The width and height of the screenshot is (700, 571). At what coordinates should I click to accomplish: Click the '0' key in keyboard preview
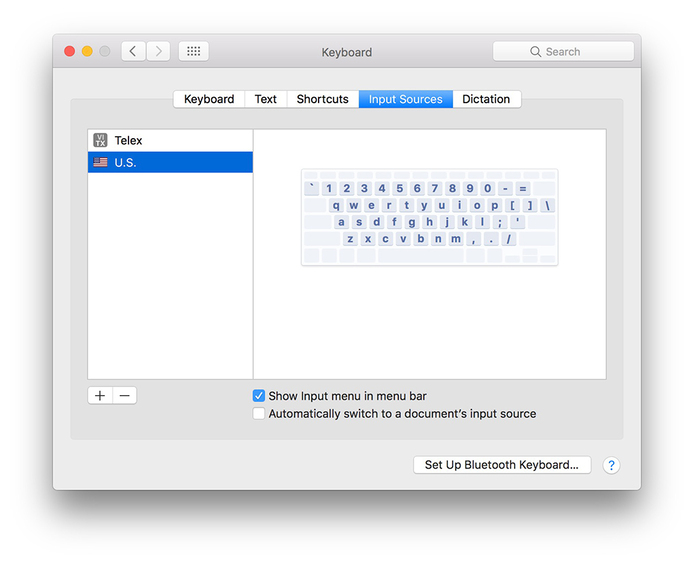[x=488, y=188]
